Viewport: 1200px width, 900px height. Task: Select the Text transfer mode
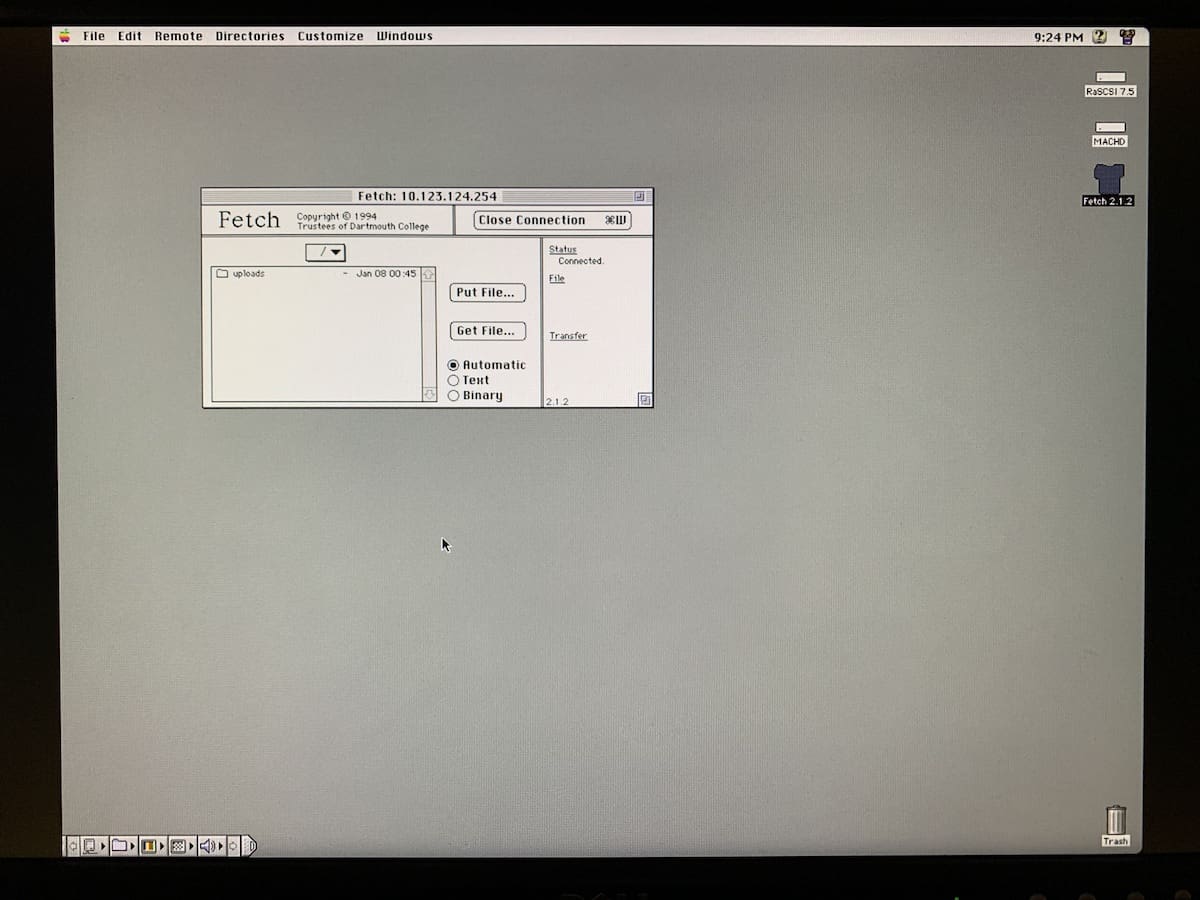[469, 380]
